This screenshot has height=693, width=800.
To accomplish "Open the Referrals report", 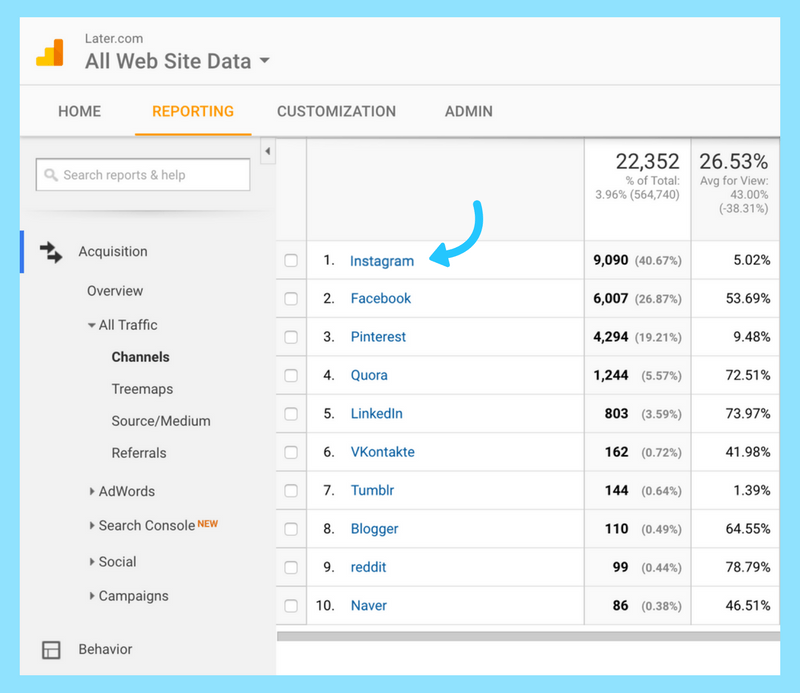I will 139,453.
